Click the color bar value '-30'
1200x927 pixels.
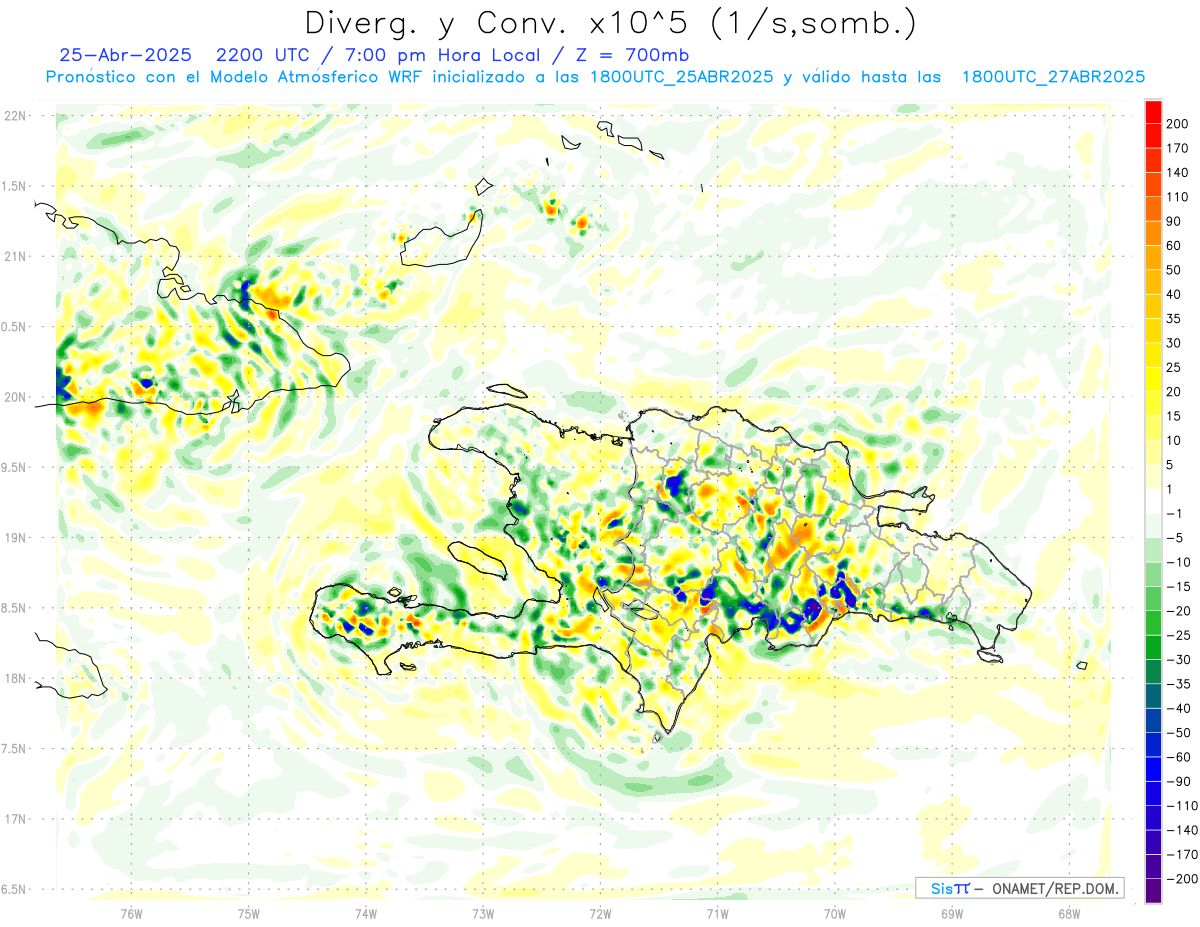1179,660
